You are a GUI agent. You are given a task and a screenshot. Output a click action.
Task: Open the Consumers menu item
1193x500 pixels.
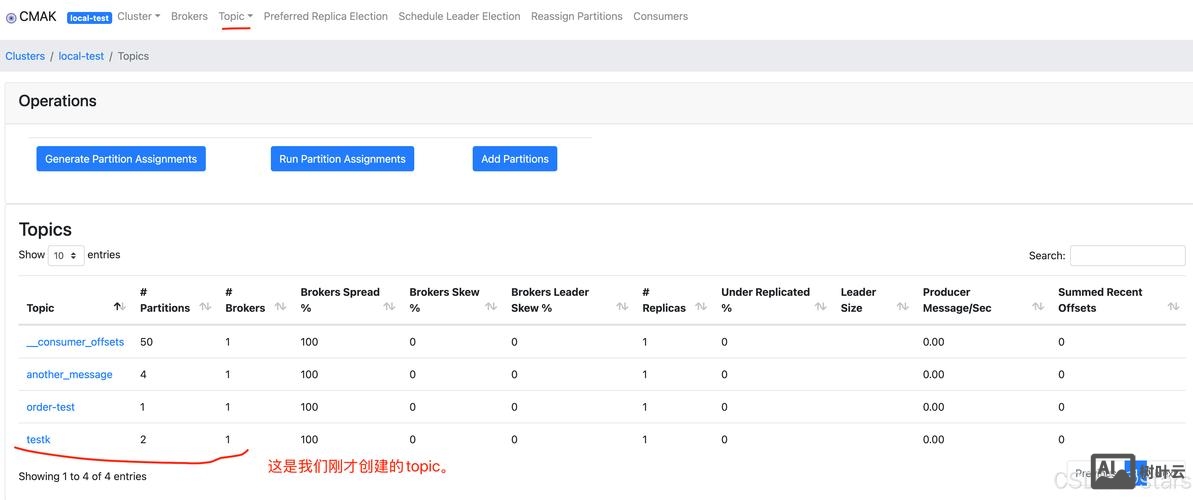tap(660, 16)
